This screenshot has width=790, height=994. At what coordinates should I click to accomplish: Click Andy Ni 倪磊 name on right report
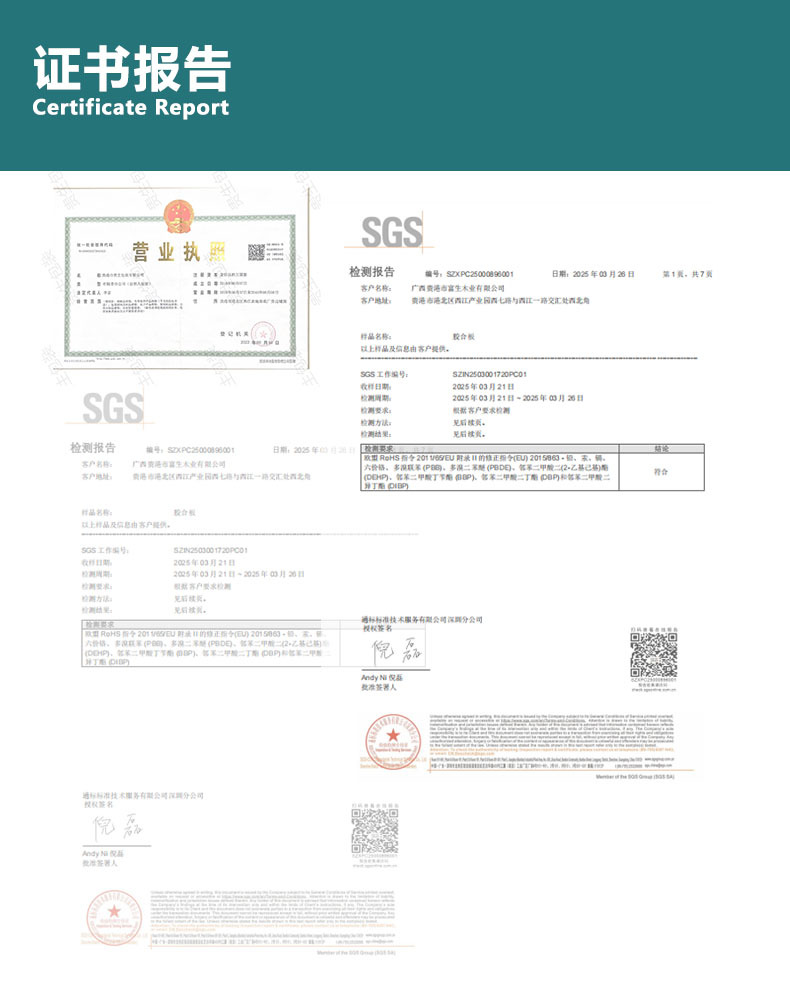click(x=382, y=678)
